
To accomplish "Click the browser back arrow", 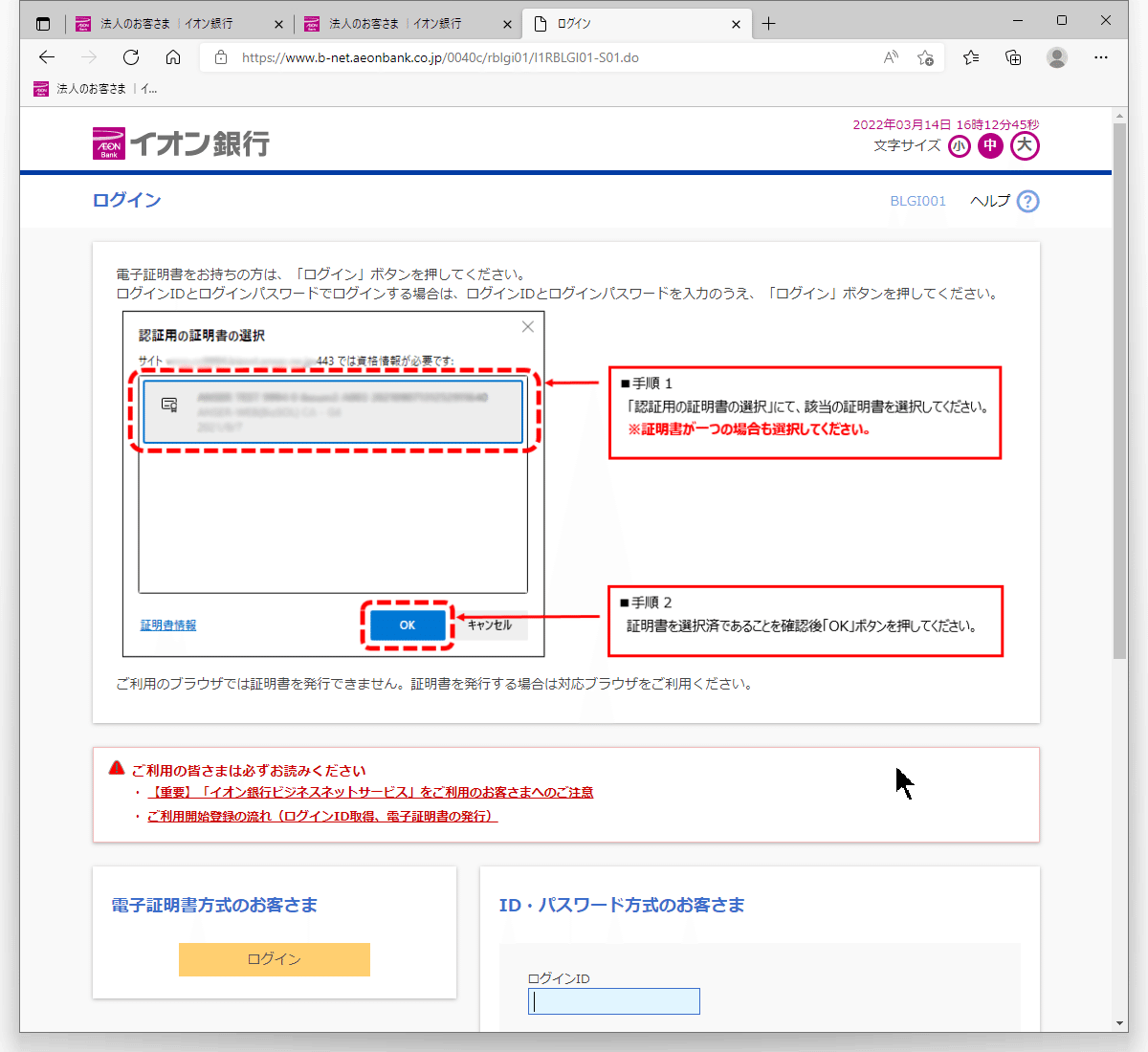I will pyautogui.click(x=47, y=57).
